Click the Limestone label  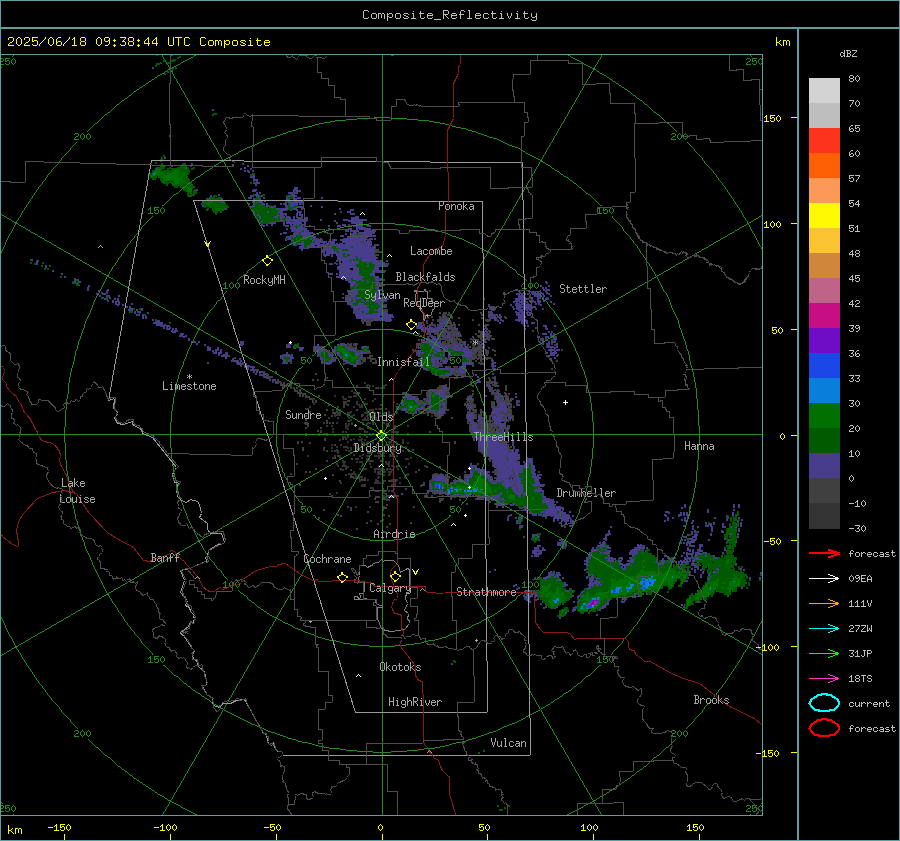click(189, 386)
